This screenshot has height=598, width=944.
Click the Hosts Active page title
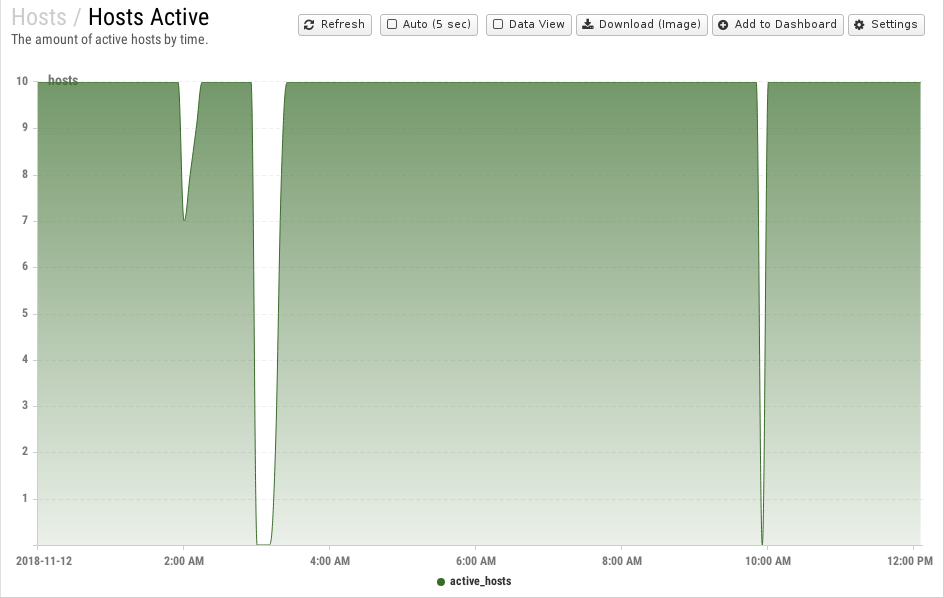coord(149,17)
